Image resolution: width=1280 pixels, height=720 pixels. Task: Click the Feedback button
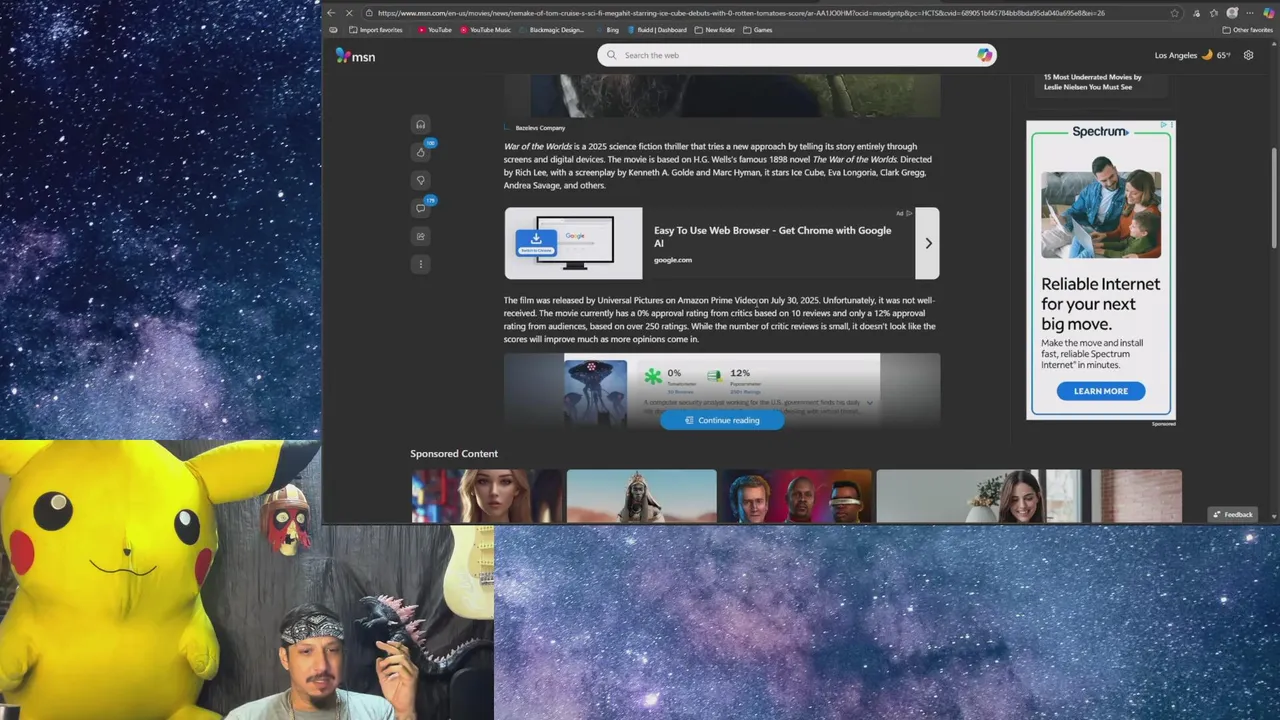pos(1232,514)
